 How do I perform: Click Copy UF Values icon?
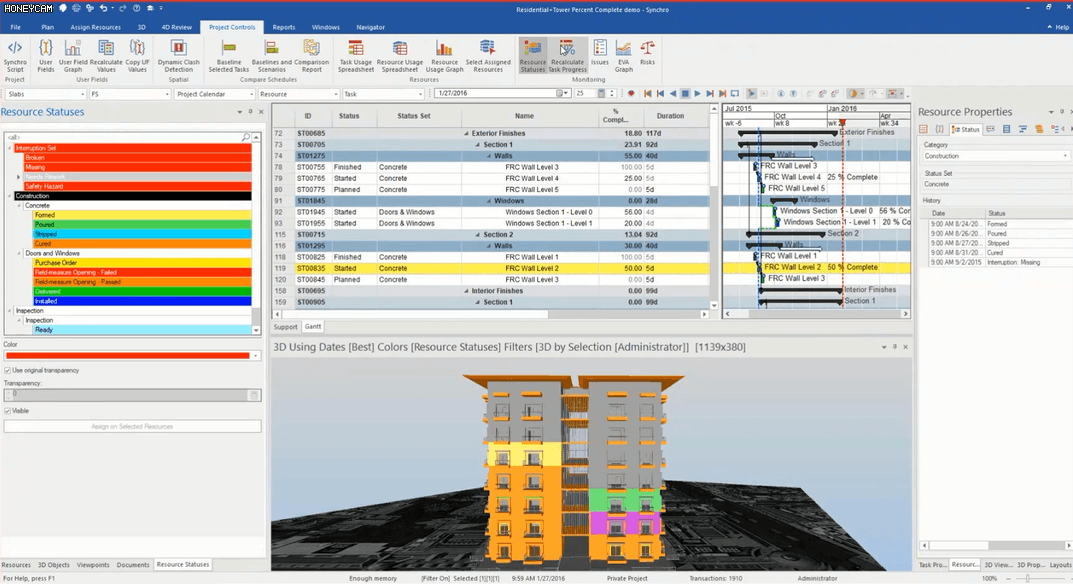tap(138, 55)
